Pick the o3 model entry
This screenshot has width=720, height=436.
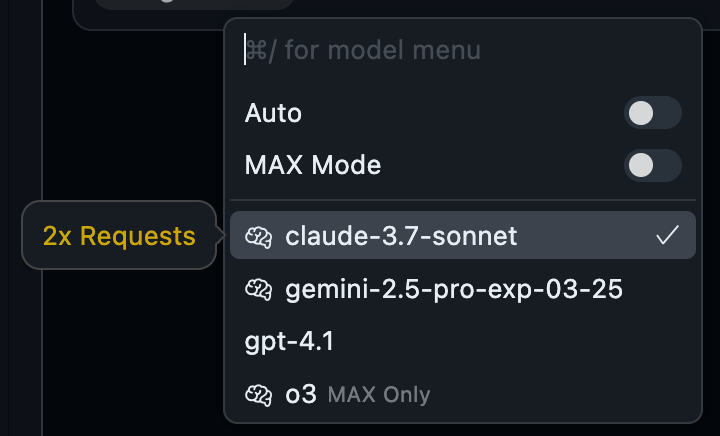coord(463,394)
